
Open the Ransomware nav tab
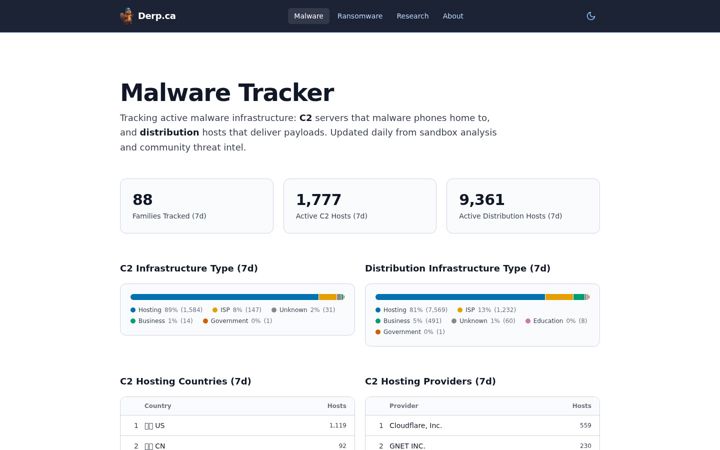pos(360,16)
